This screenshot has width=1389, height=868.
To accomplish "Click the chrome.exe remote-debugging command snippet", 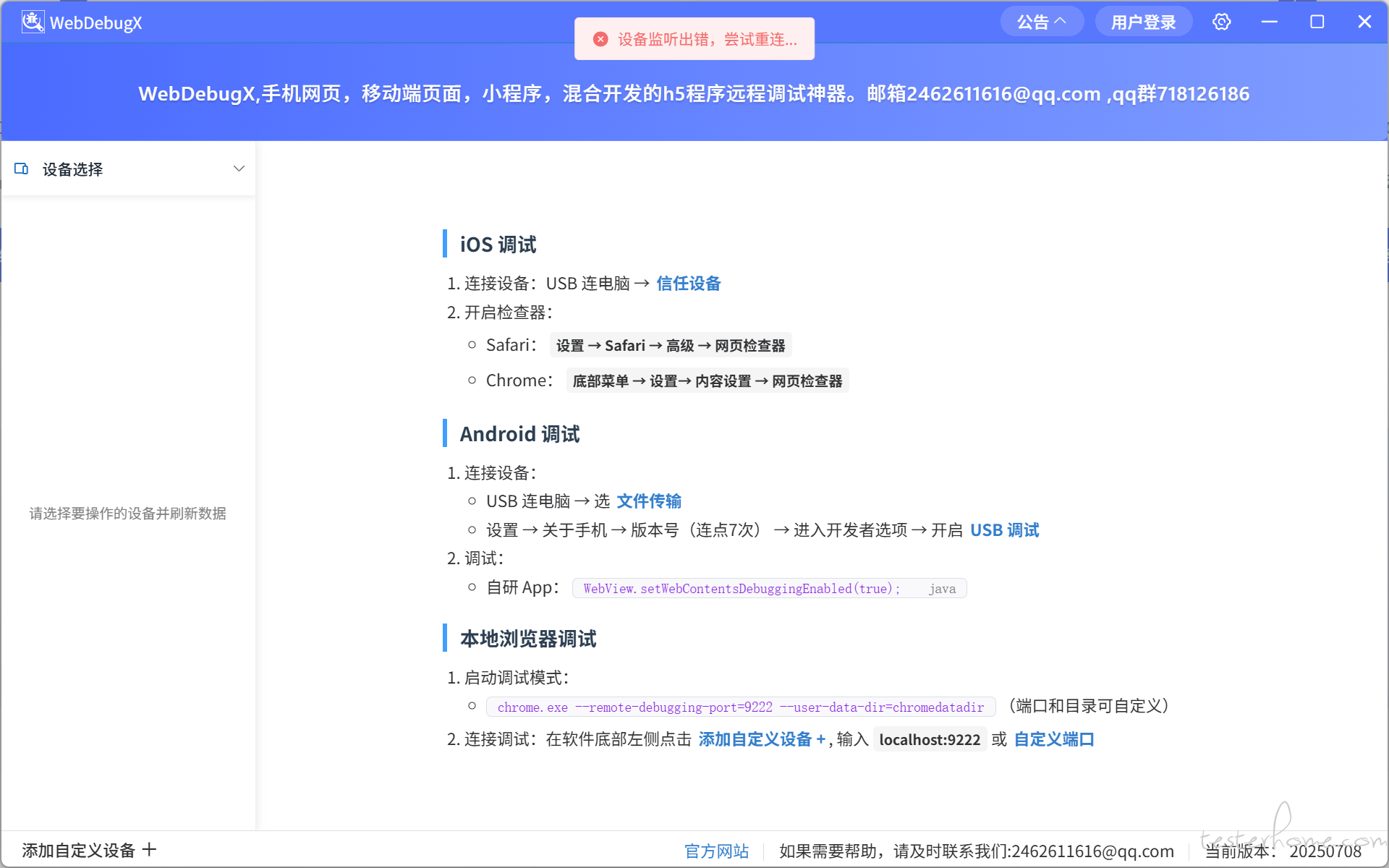I will (740, 707).
